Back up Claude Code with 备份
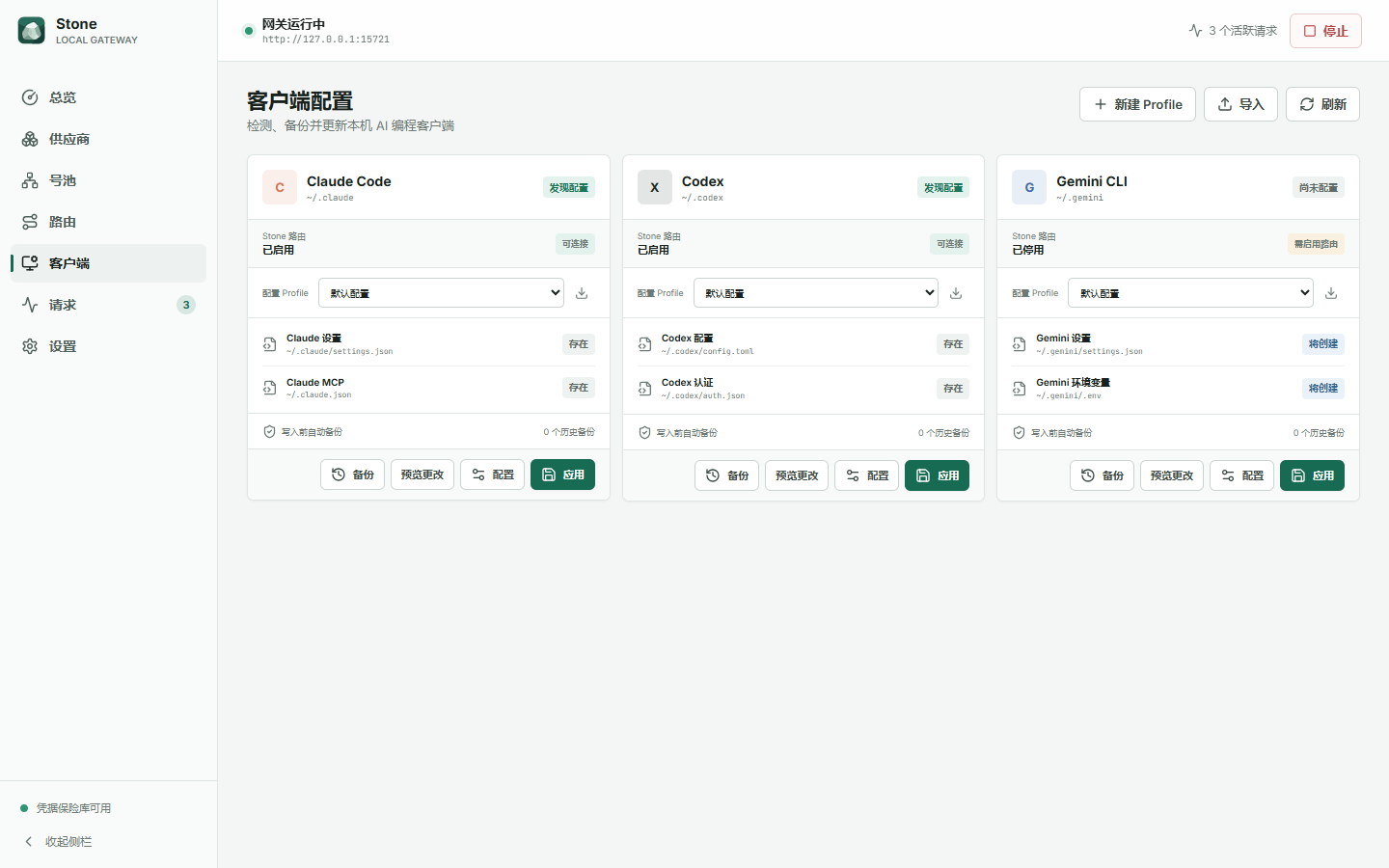Viewport: 1389px width, 868px height. [x=352, y=475]
